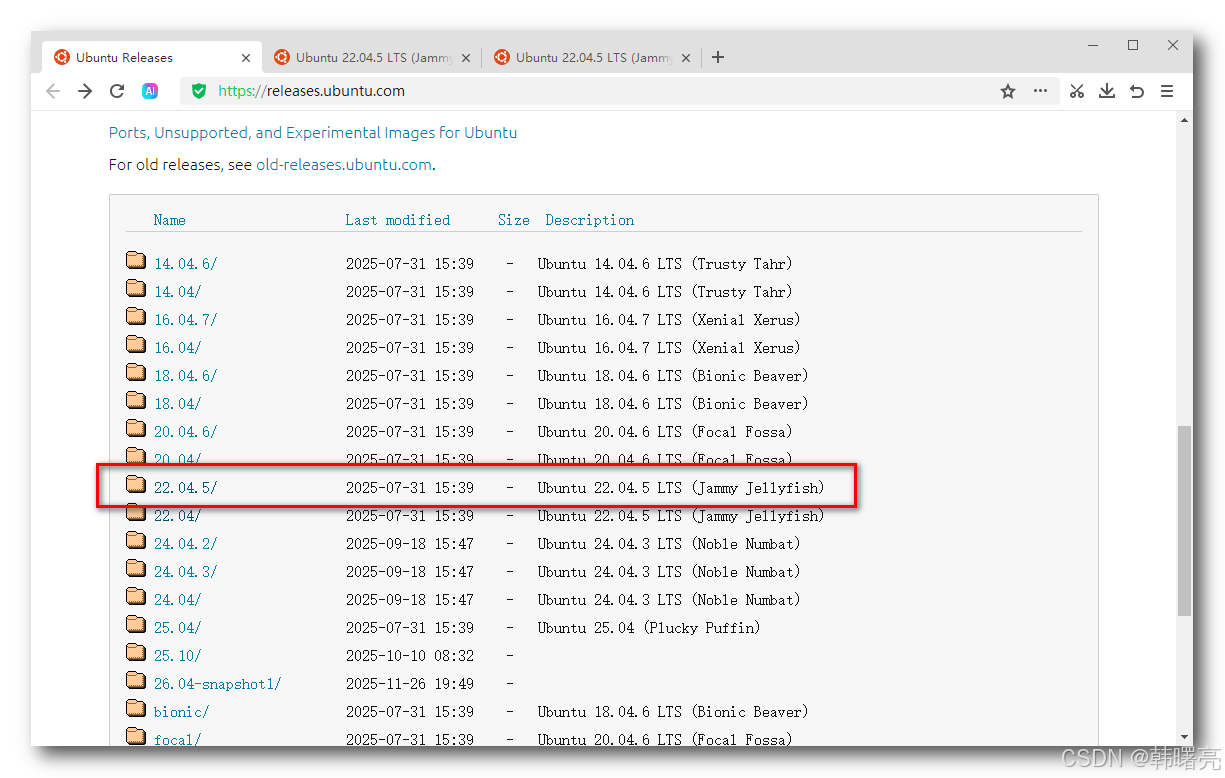The width and height of the screenshot is (1225, 778).
Task: Open the AI assistant icon
Action: point(150,91)
